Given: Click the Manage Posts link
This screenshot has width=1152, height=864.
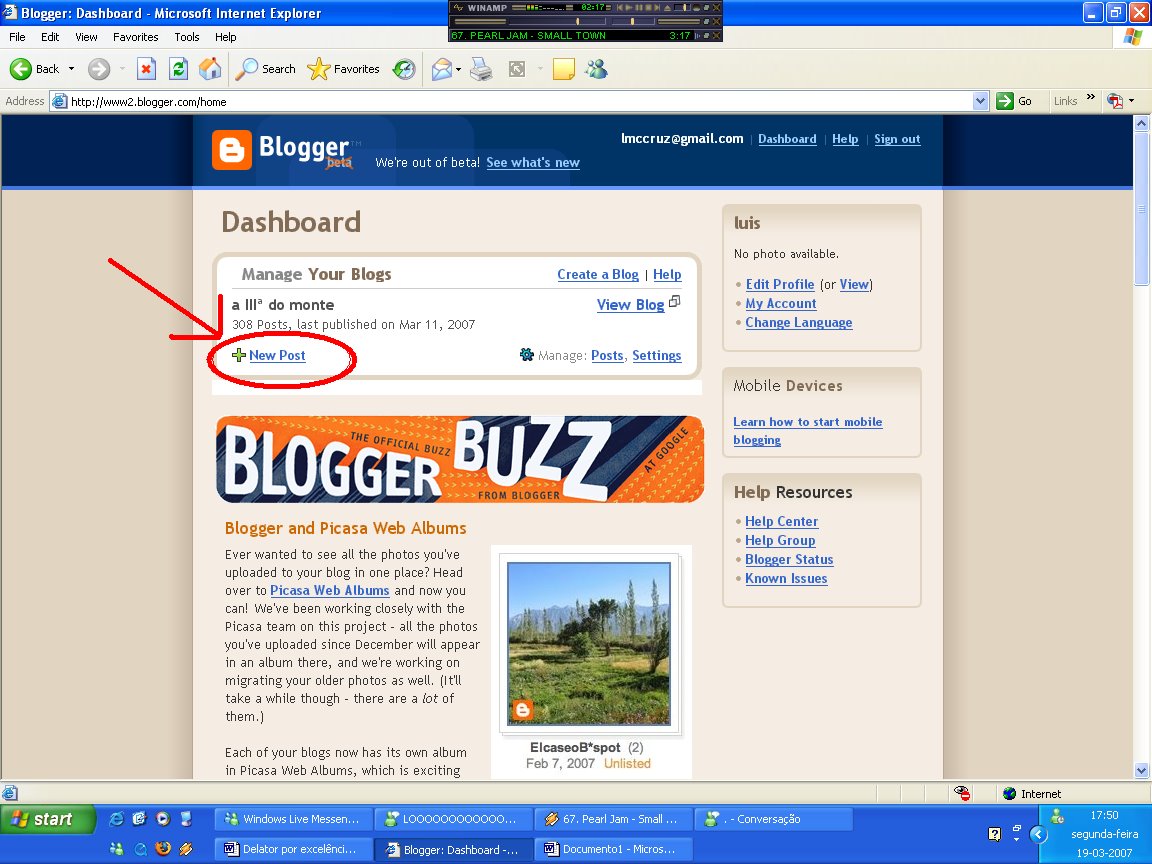Looking at the screenshot, I should pos(607,356).
